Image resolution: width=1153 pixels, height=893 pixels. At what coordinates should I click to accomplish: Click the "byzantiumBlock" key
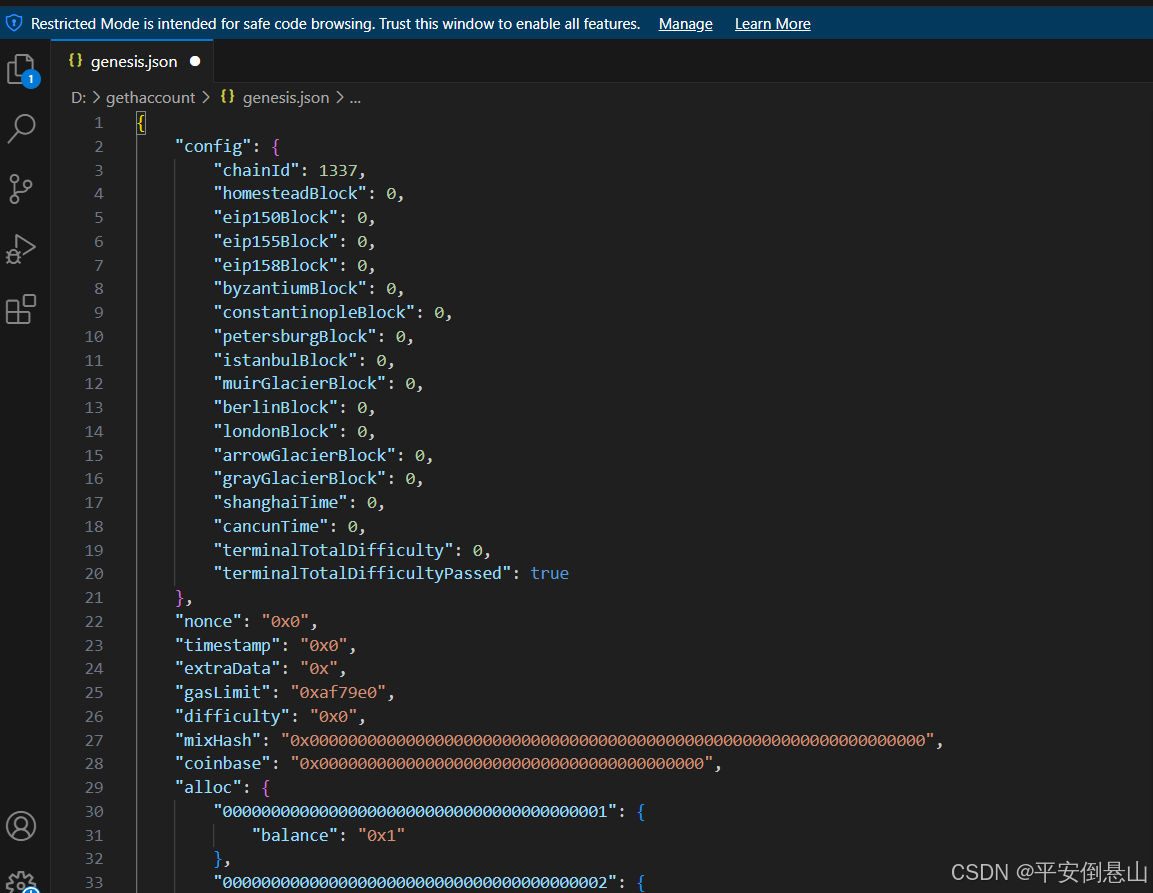pos(290,288)
